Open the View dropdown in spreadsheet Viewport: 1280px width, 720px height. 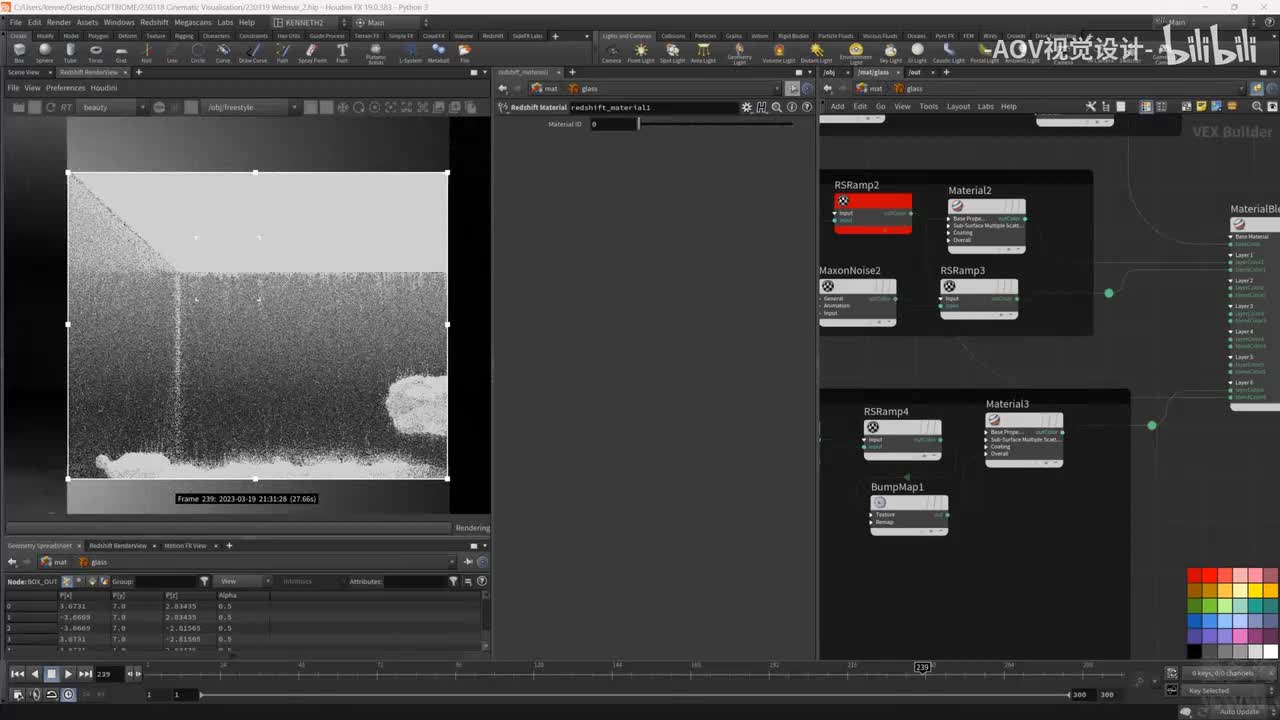pos(245,581)
